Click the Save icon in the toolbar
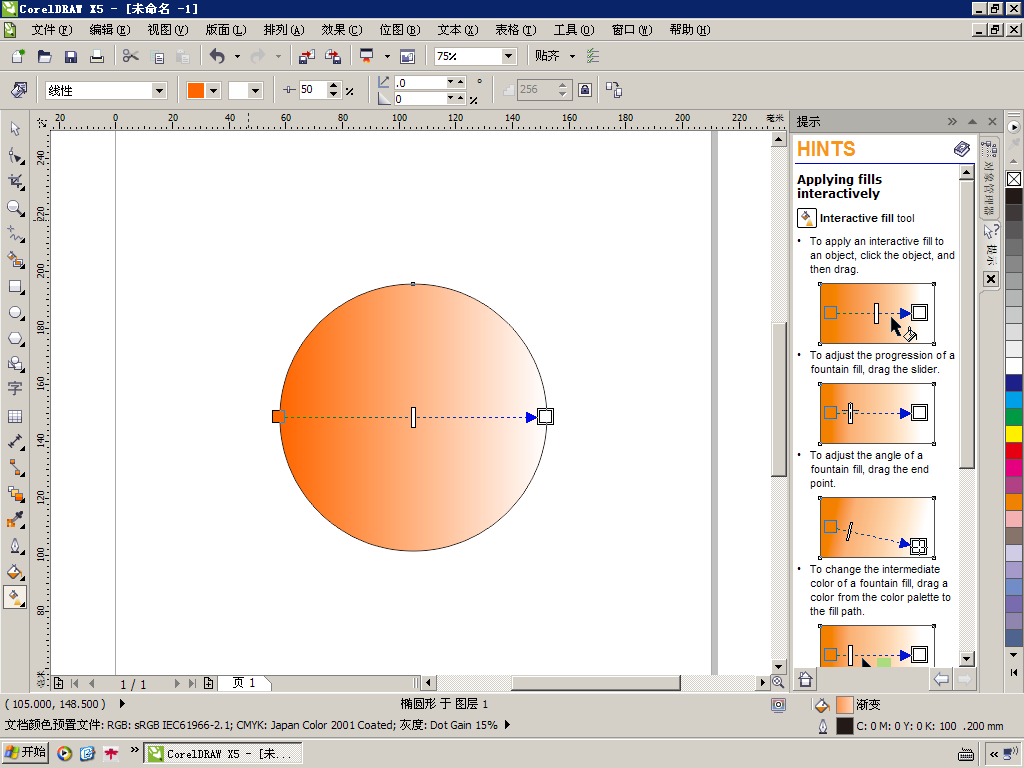 71,57
